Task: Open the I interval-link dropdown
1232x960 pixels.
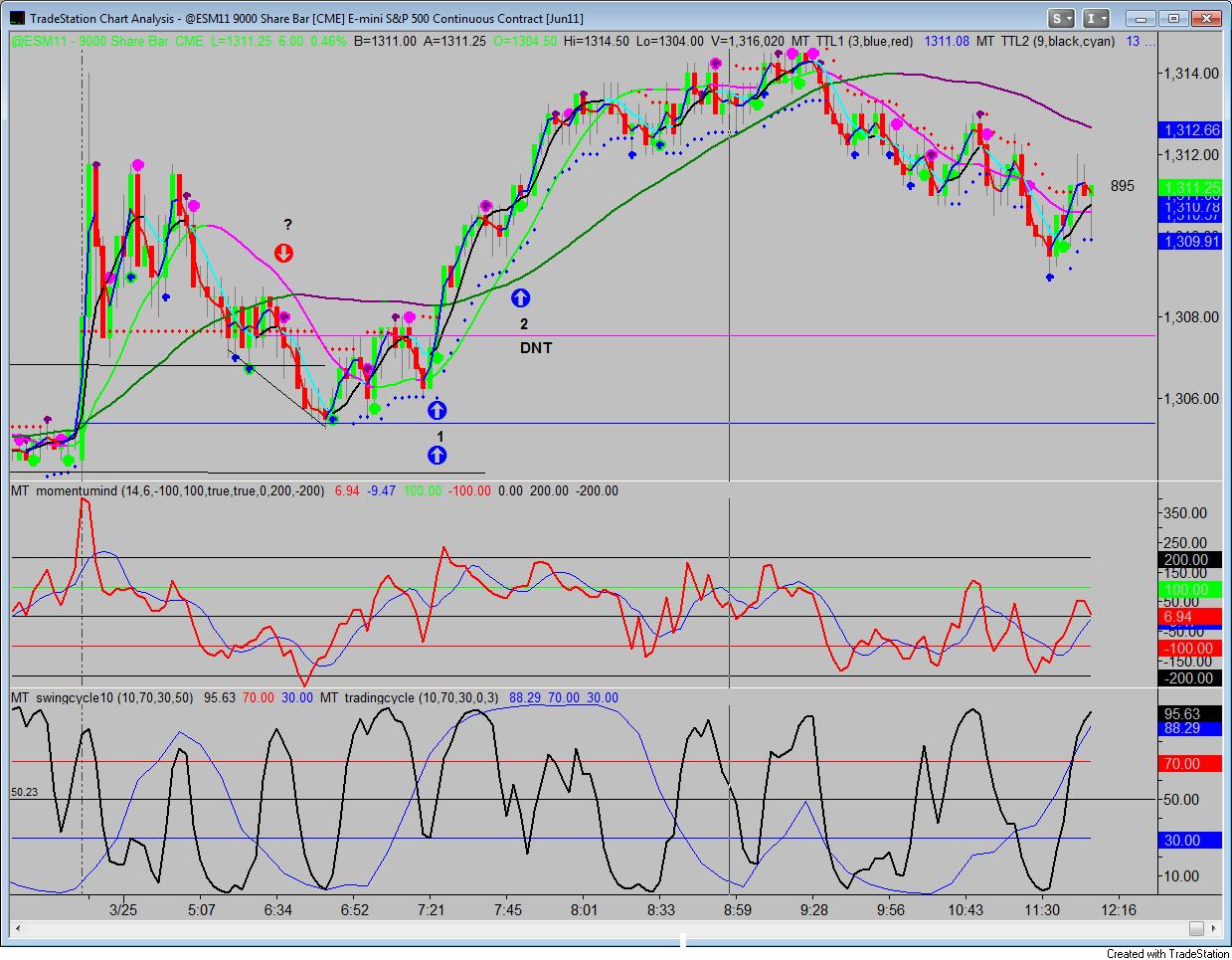Action: tap(1095, 18)
